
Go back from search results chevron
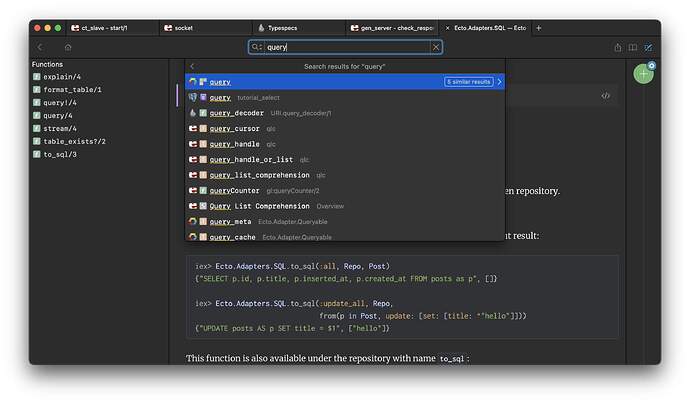pos(192,66)
